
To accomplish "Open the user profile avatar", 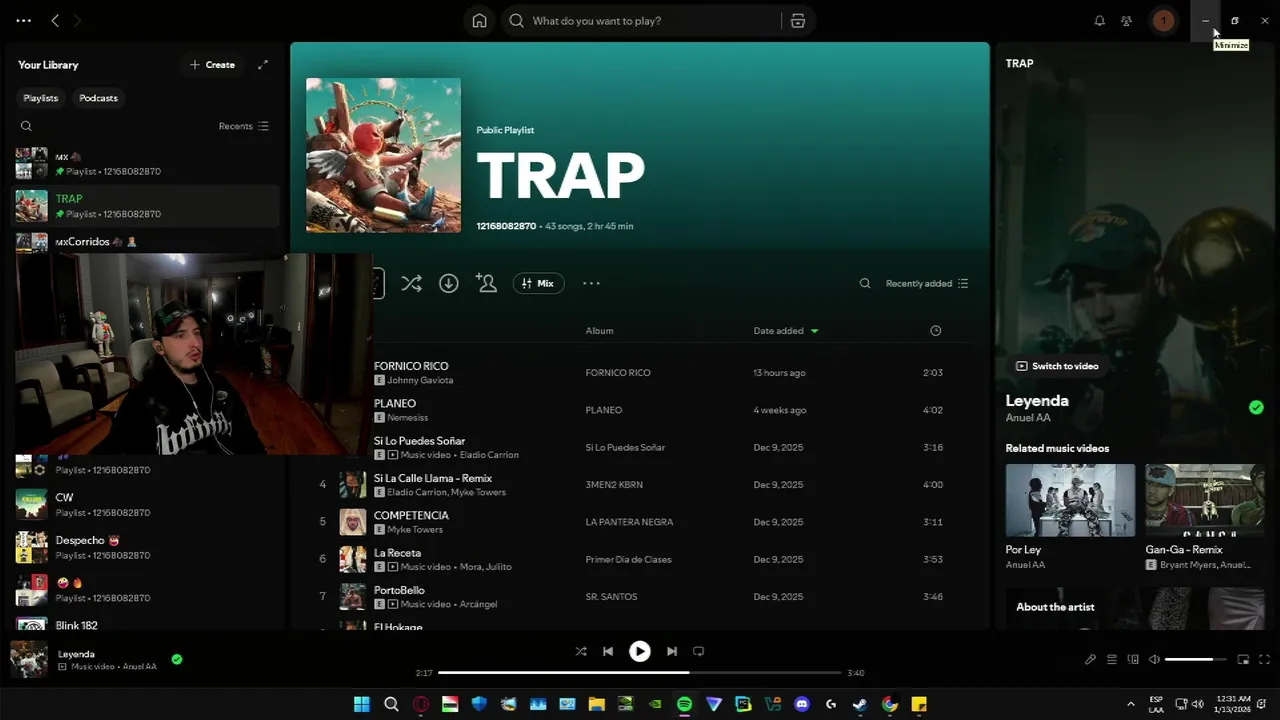I will pyautogui.click(x=1163, y=21).
